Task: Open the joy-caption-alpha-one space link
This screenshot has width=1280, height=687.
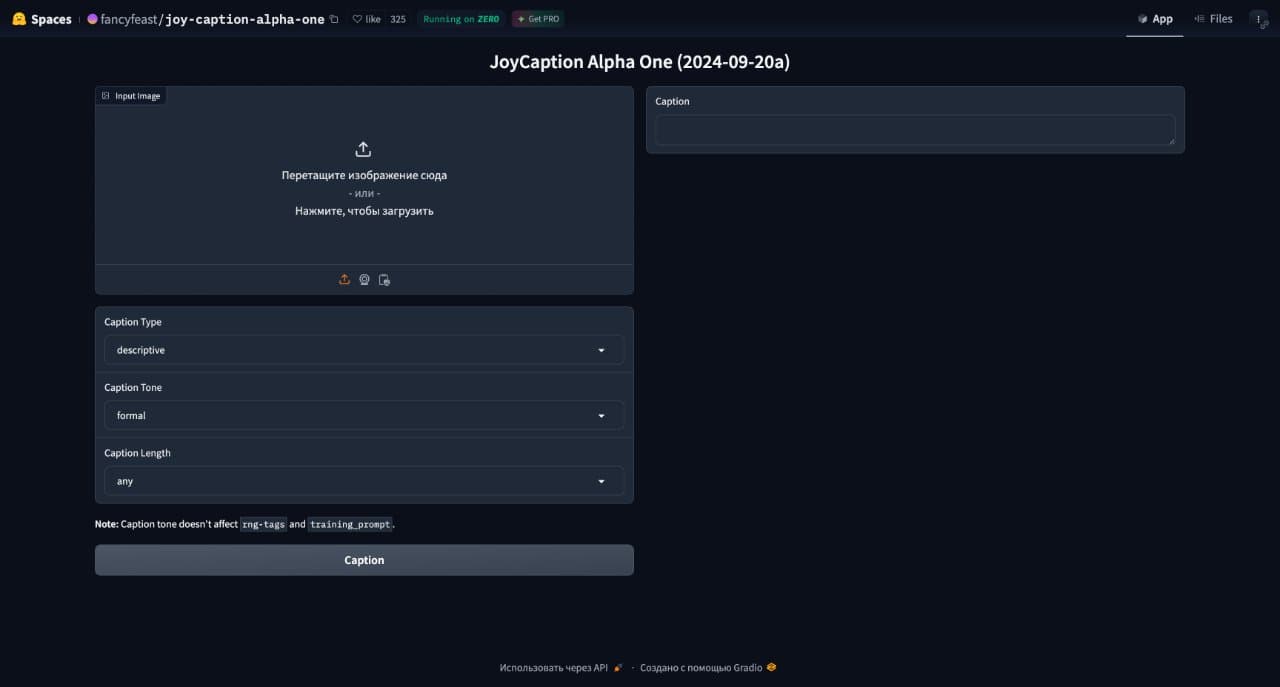Action: (245, 19)
